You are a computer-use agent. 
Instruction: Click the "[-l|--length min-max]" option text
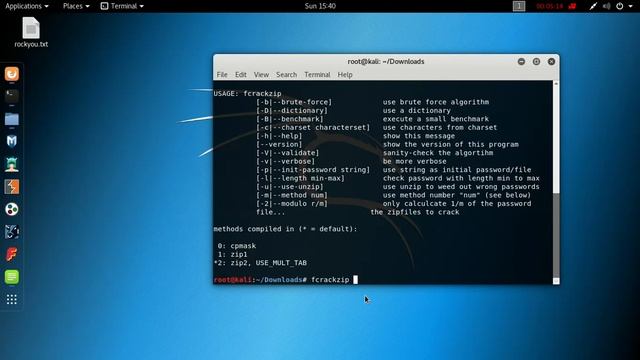300,178
